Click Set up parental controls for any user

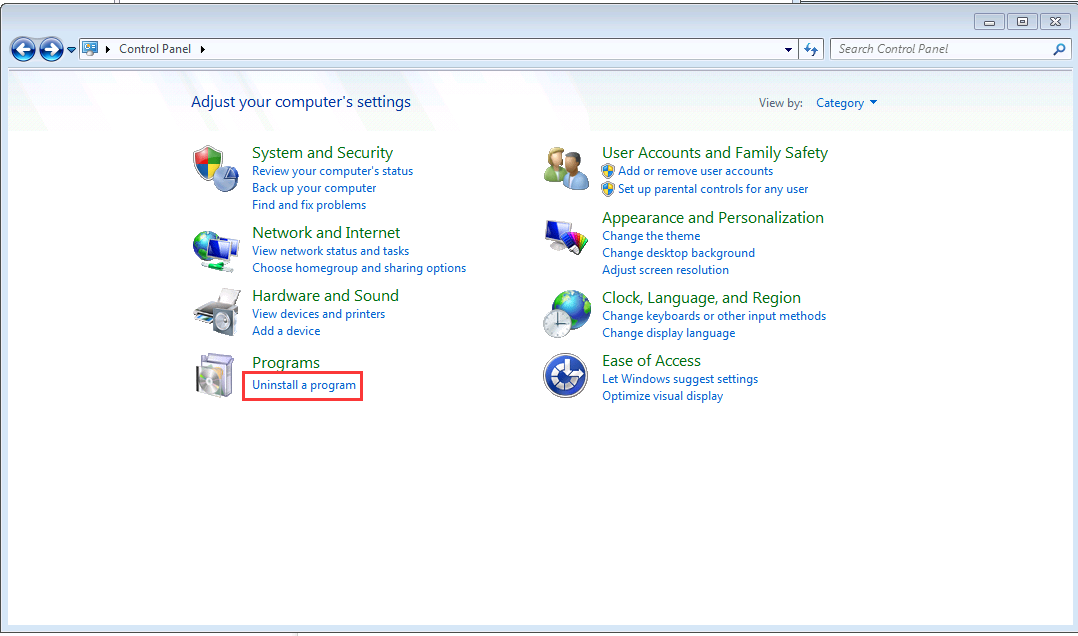(x=713, y=189)
